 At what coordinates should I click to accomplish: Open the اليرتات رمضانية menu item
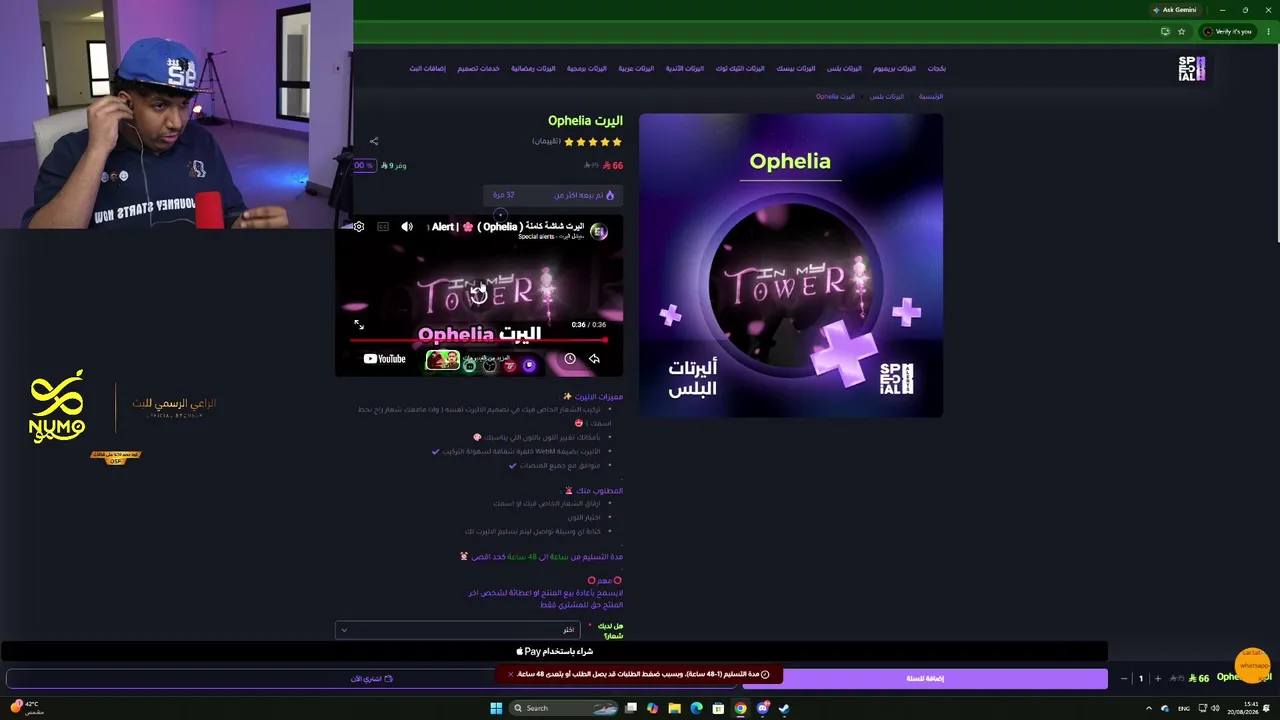[533, 69]
